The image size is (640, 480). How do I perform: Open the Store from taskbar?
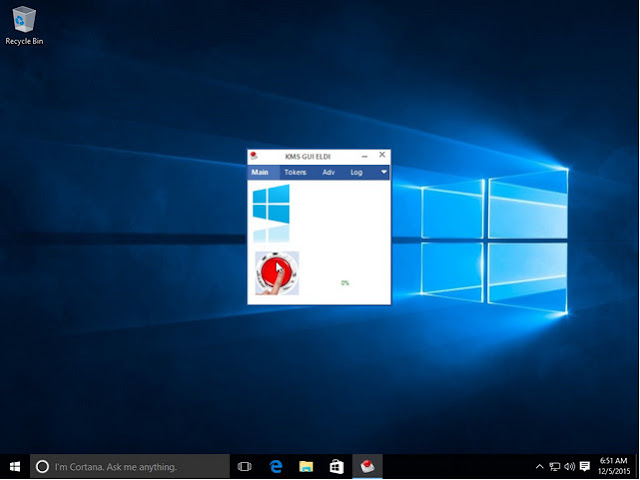click(337, 467)
